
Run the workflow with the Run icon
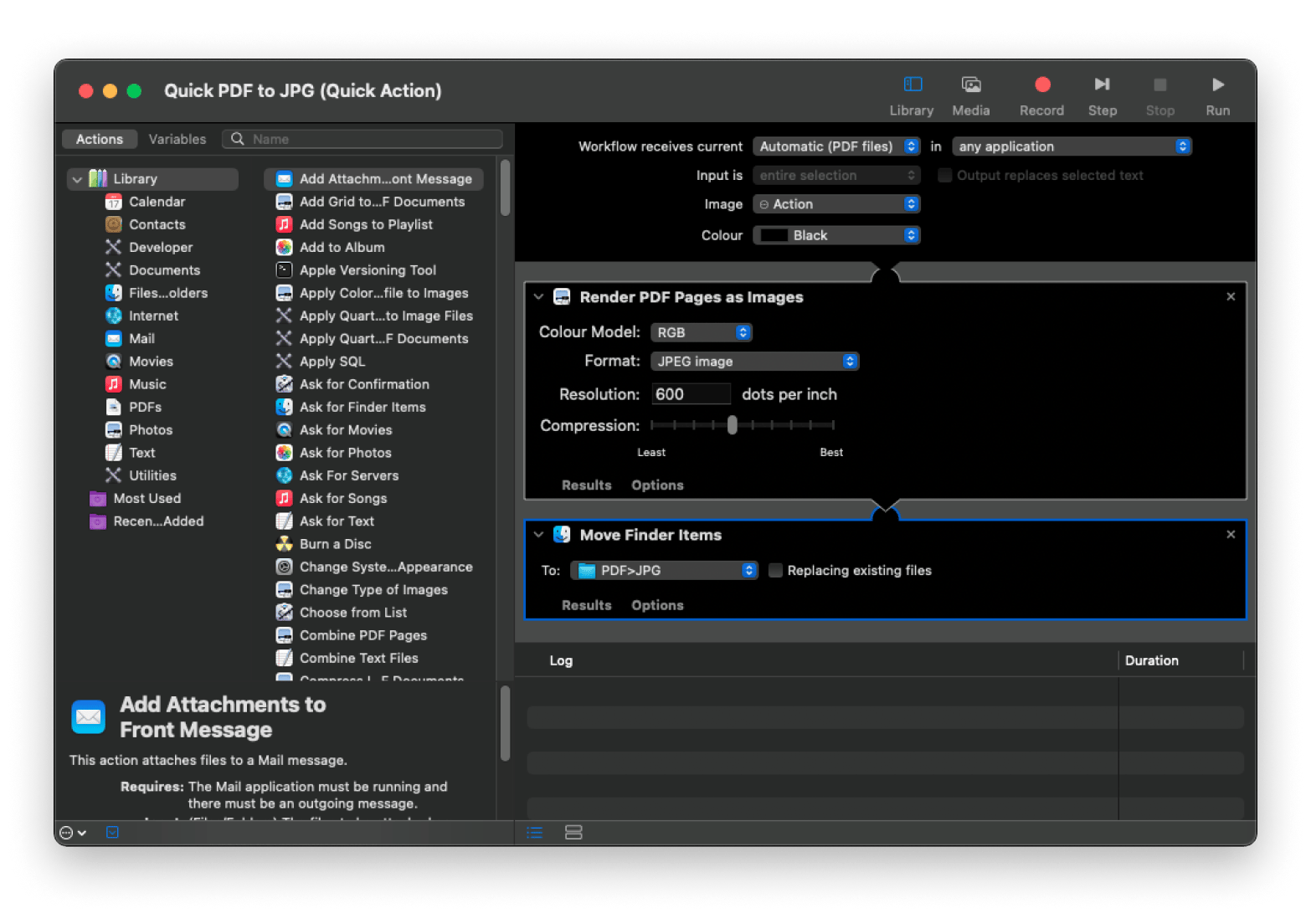click(x=1217, y=85)
